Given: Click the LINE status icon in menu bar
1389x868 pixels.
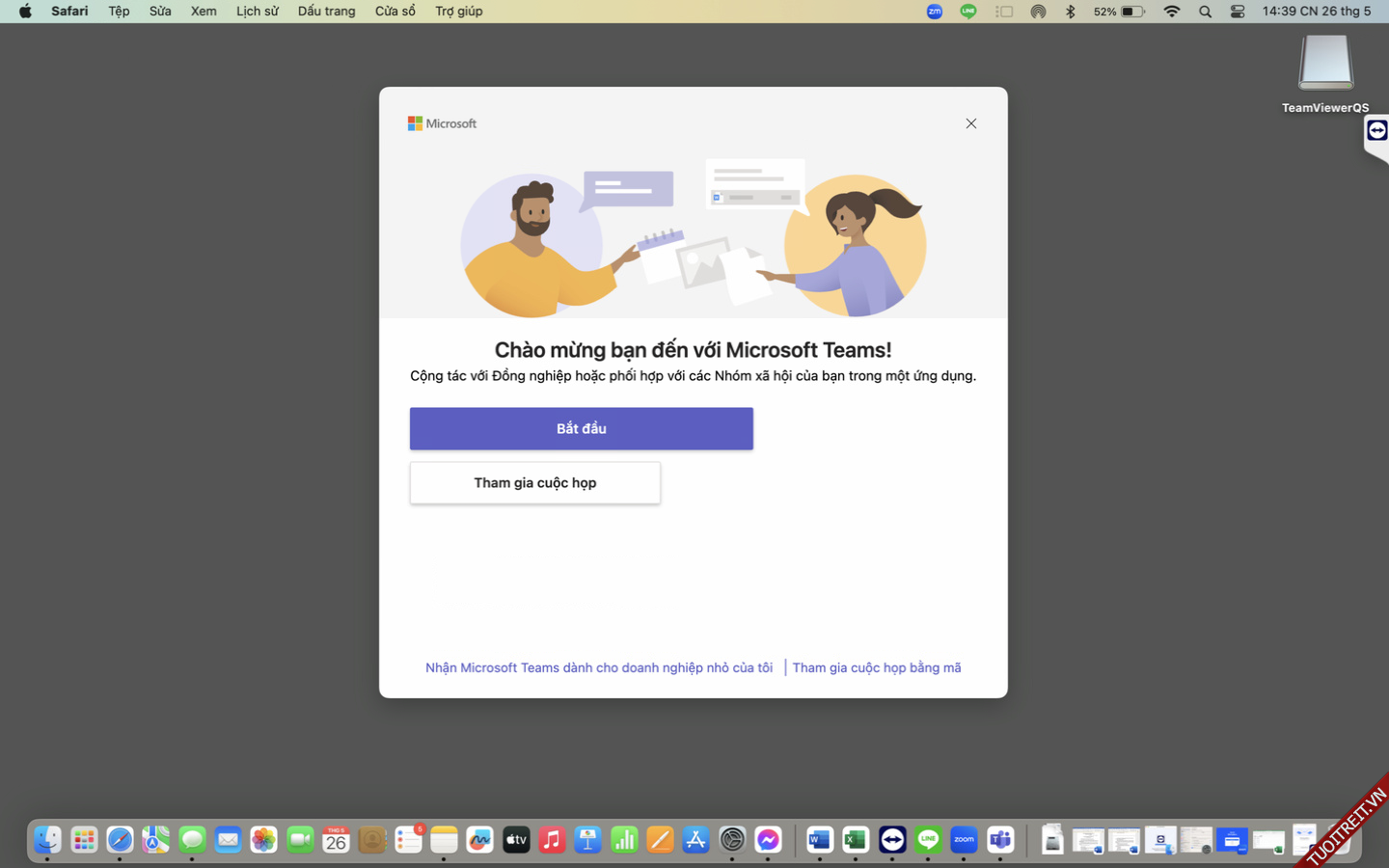Looking at the screenshot, I should pyautogui.click(x=968, y=12).
